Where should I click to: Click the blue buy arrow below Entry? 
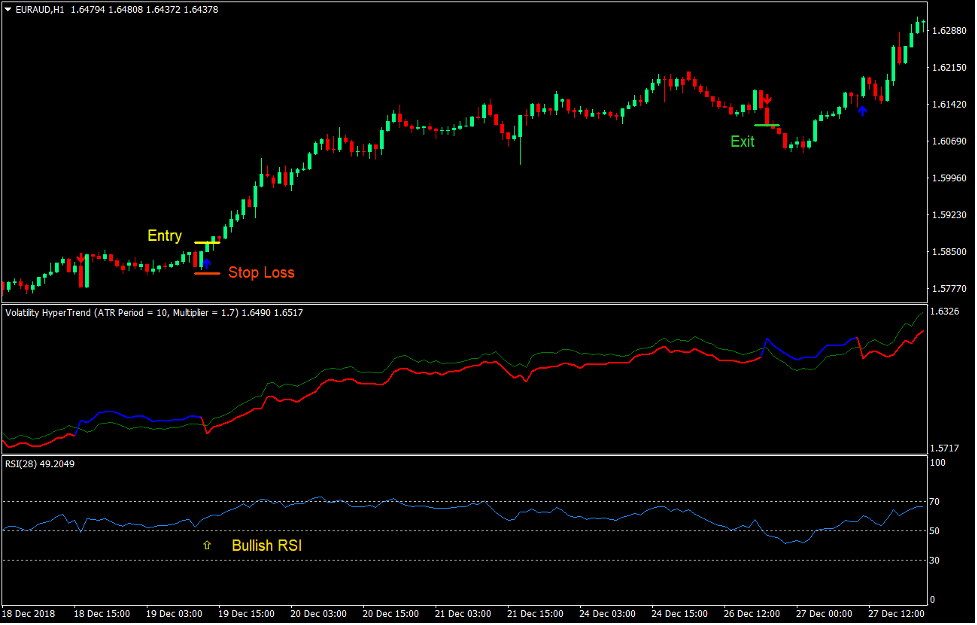[207, 263]
